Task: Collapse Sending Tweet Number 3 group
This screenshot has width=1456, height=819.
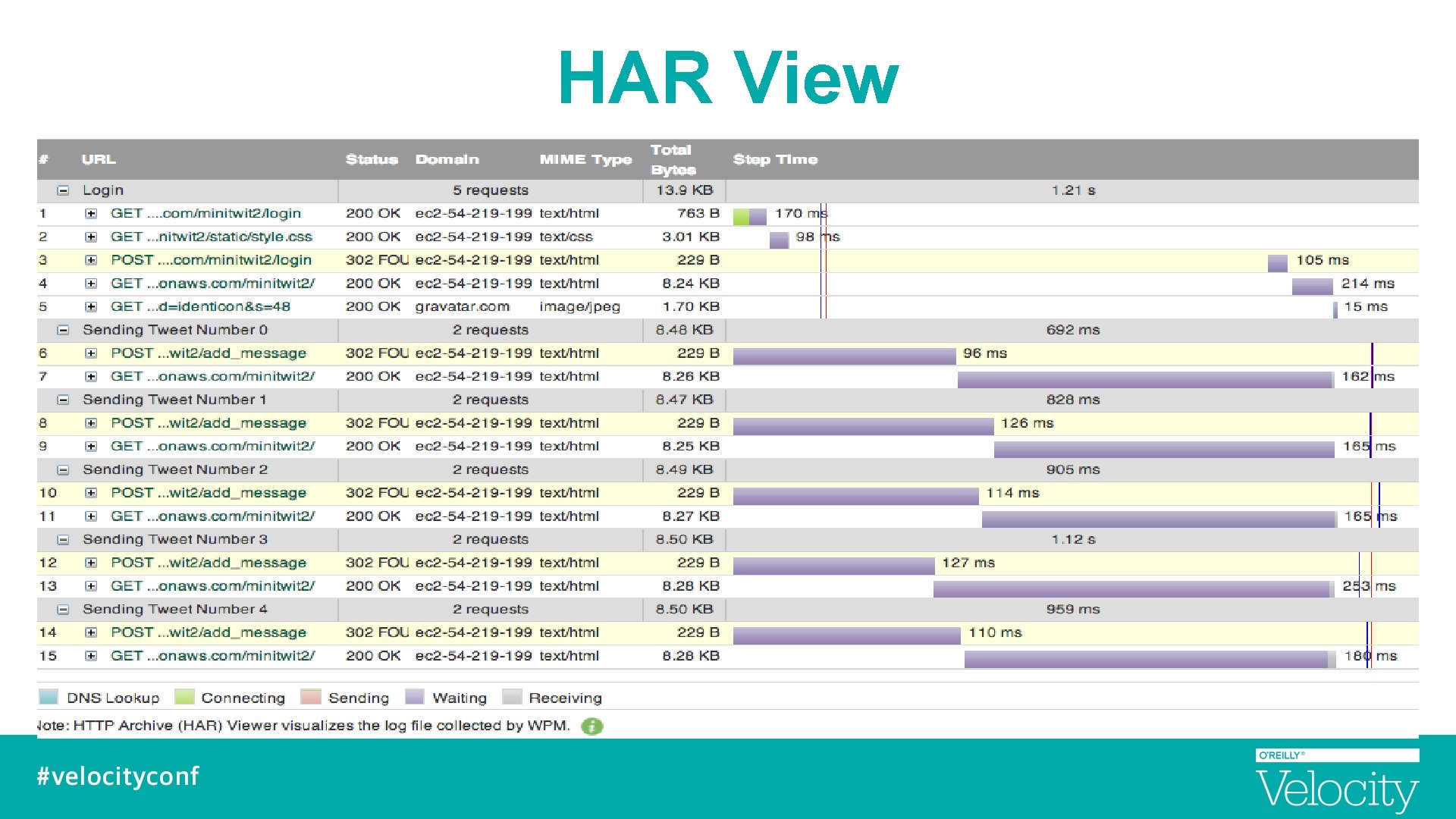Action: pos(63,540)
